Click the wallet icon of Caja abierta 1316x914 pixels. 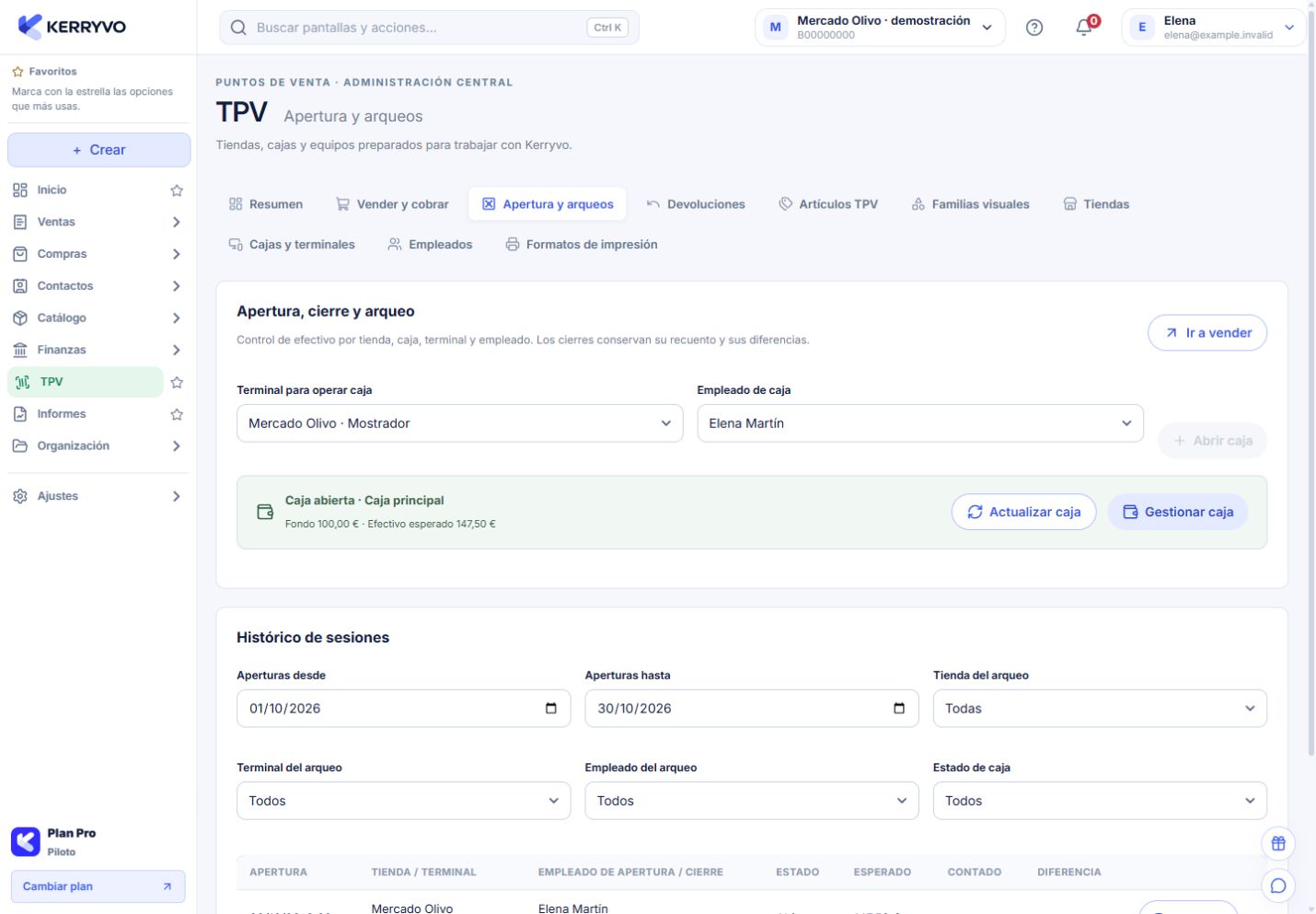[x=265, y=512]
